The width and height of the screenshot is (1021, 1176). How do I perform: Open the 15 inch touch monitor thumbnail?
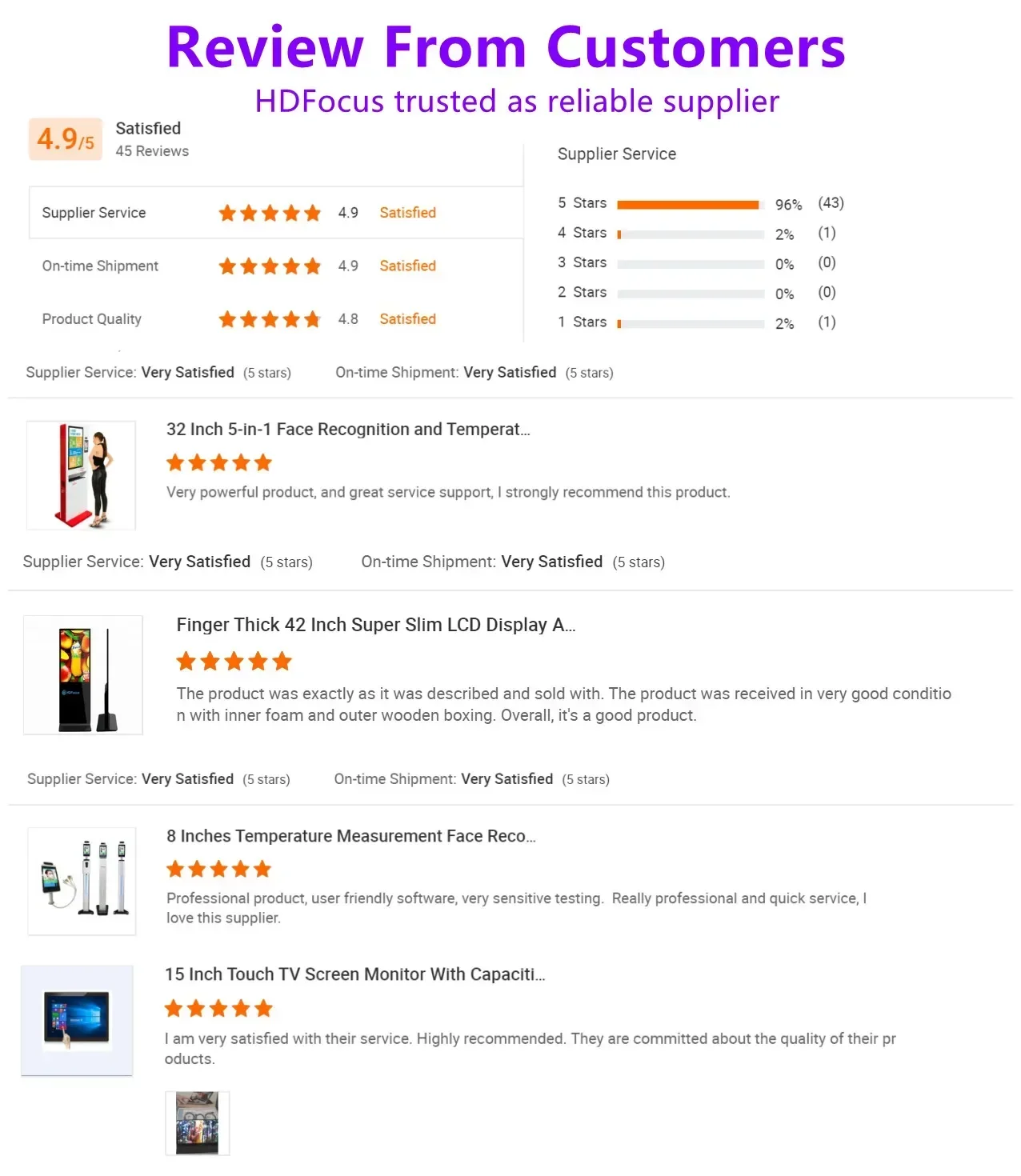[77, 1020]
